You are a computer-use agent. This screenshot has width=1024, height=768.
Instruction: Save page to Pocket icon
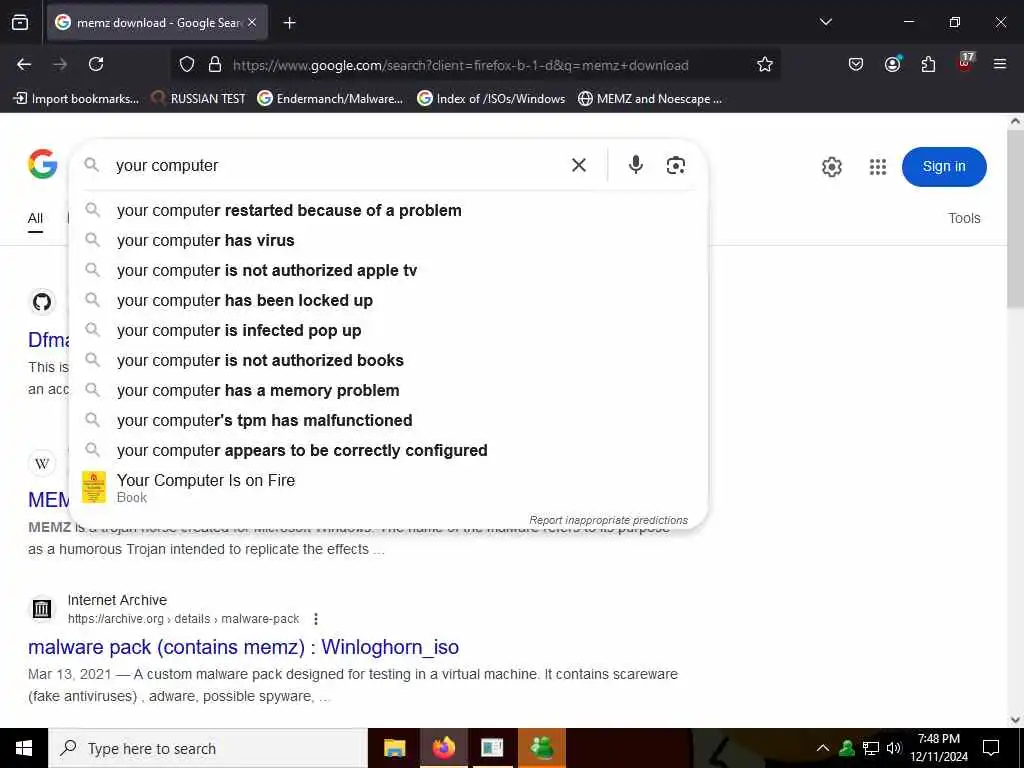coord(856,64)
